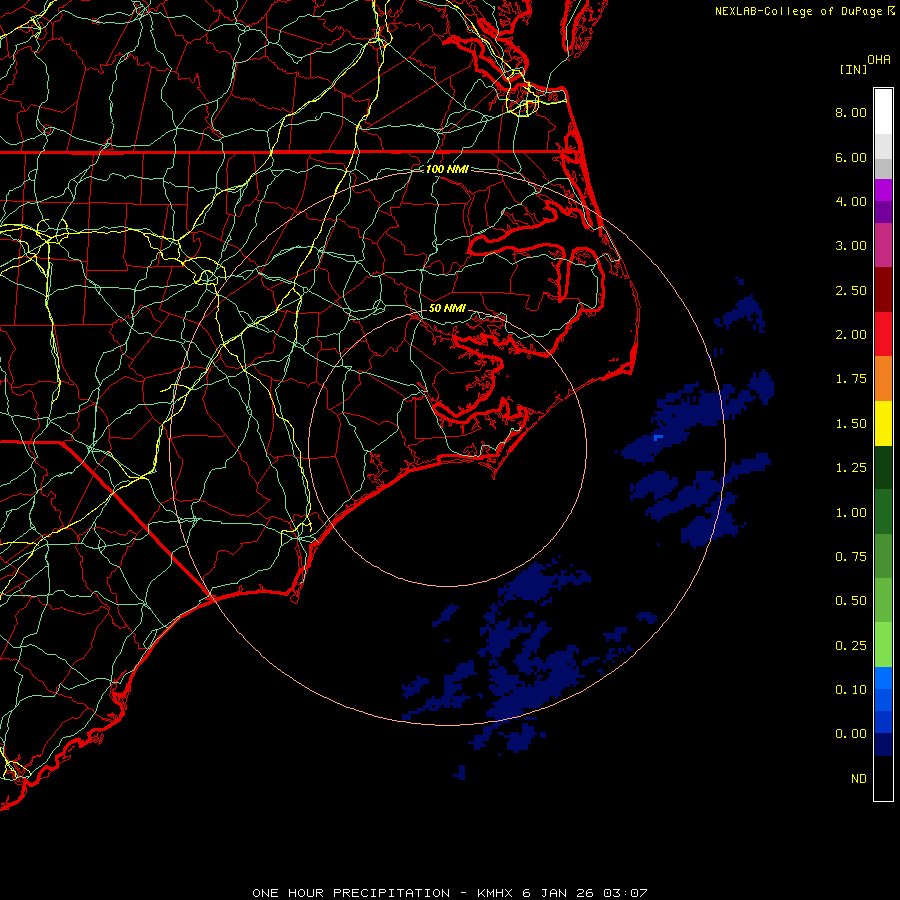This screenshot has height=900, width=900.
Task: Click the ND legend label
Action: pos(859,779)
